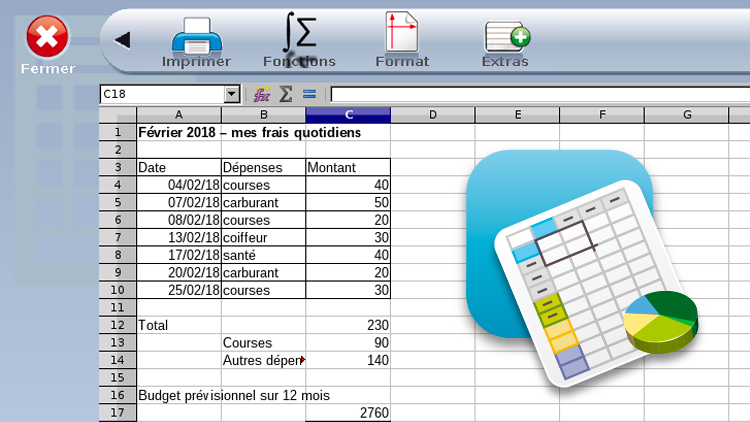Select date cell 07/02/18
Image resolution: width=750 pixels, height=422 pixels.
179,202
